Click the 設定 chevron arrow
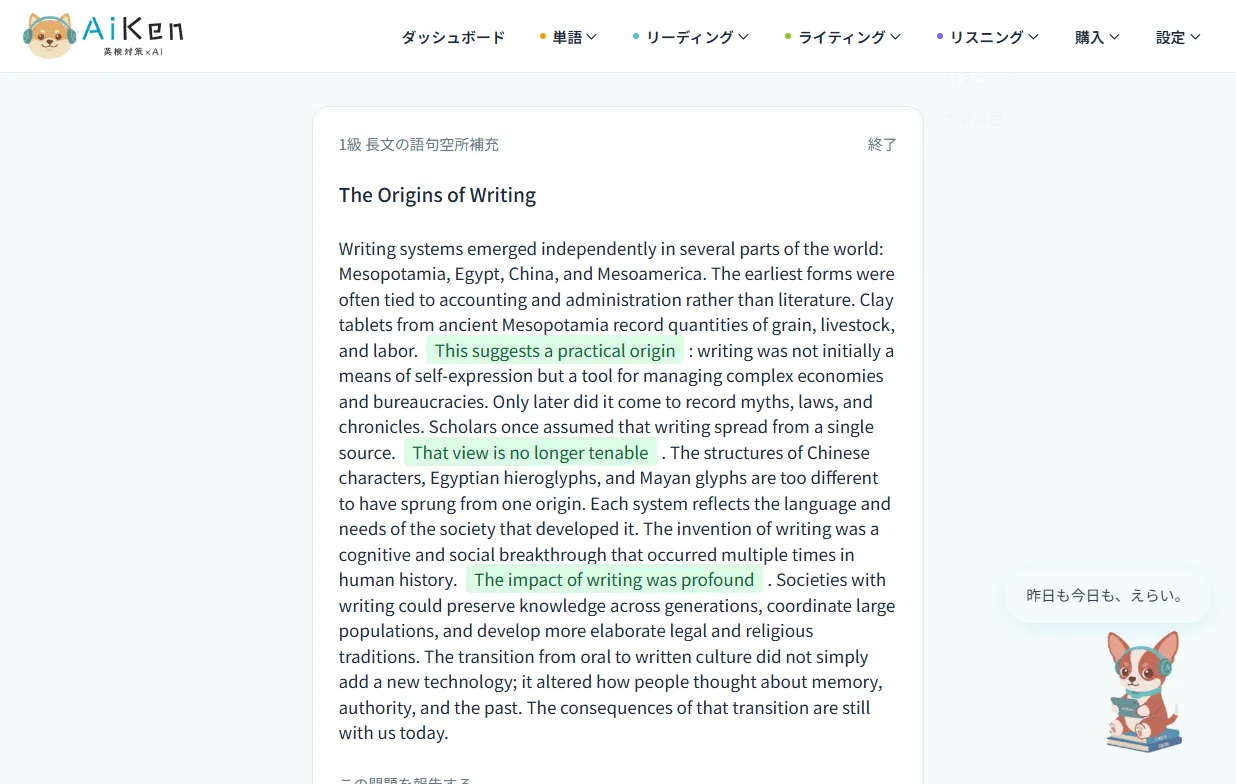This screenshot has height=784, width=1236. pos(1195,37)
